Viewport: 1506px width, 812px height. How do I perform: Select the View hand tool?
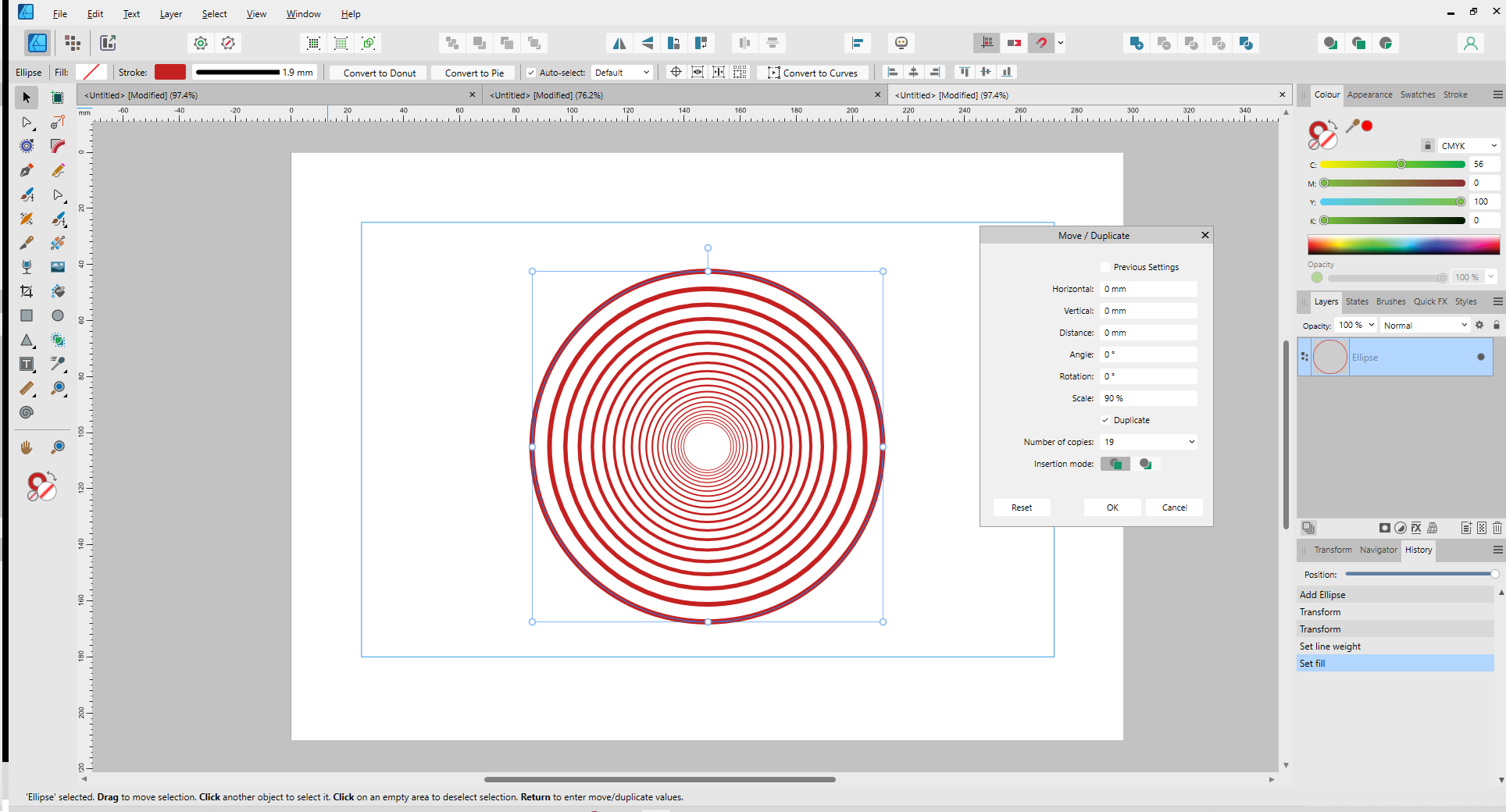point(27,447)
